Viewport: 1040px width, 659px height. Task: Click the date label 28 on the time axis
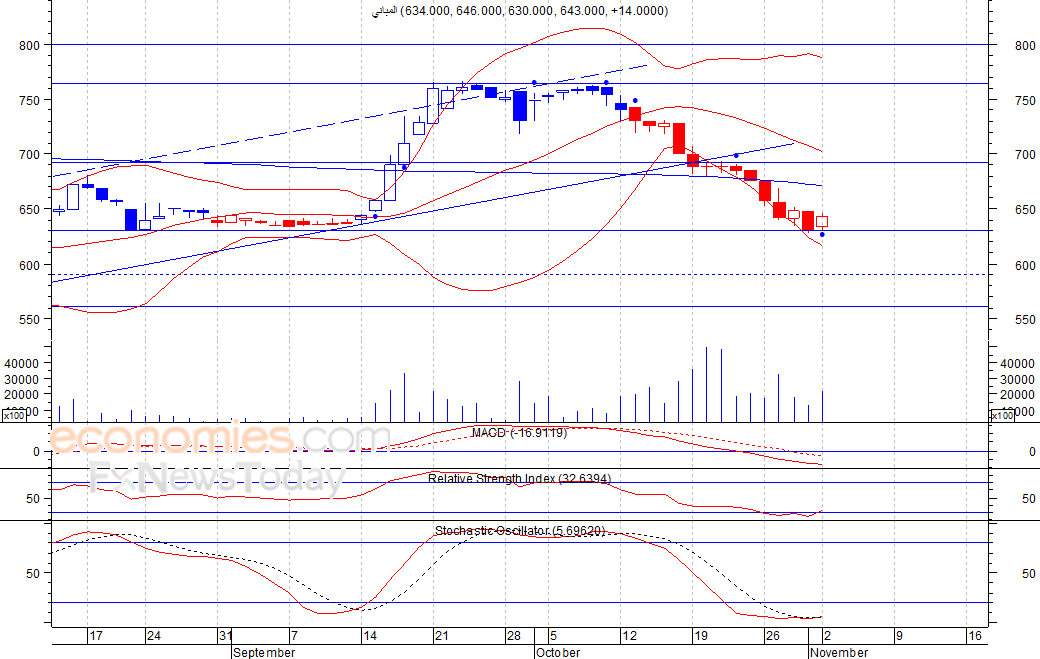point(514,636)
